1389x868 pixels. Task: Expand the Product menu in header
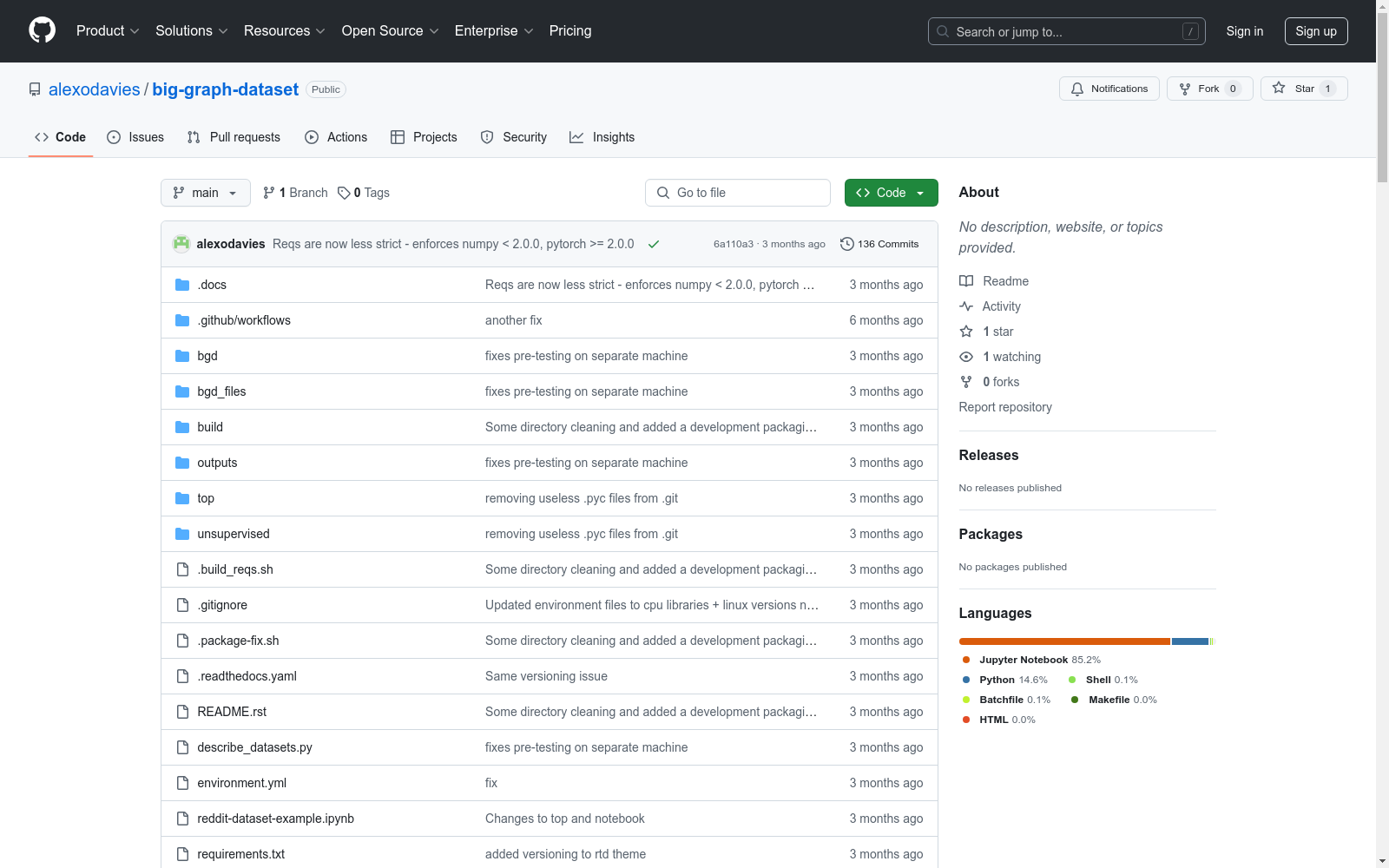[x=108, y=31]
